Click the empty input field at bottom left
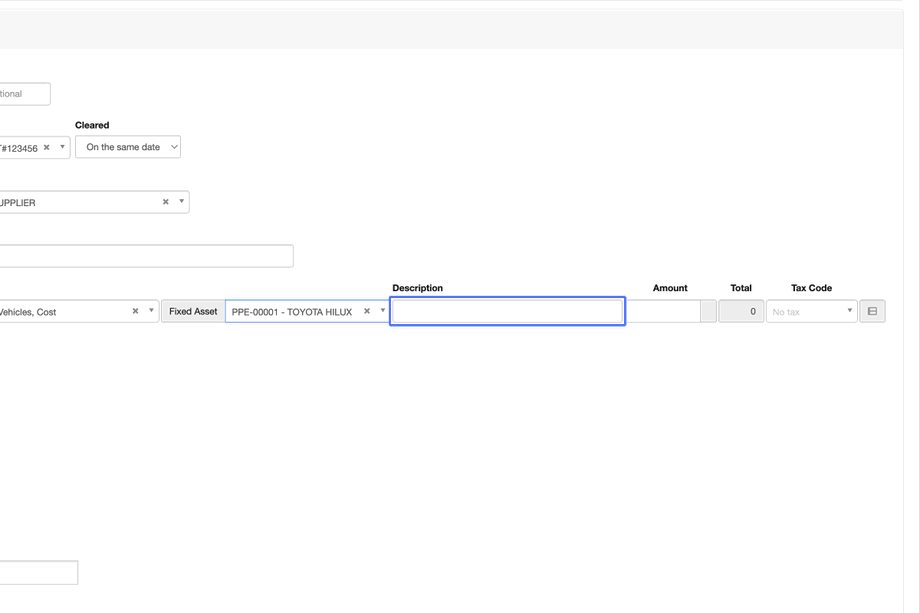This screenshot has width=920, height=613. point(38,572)
